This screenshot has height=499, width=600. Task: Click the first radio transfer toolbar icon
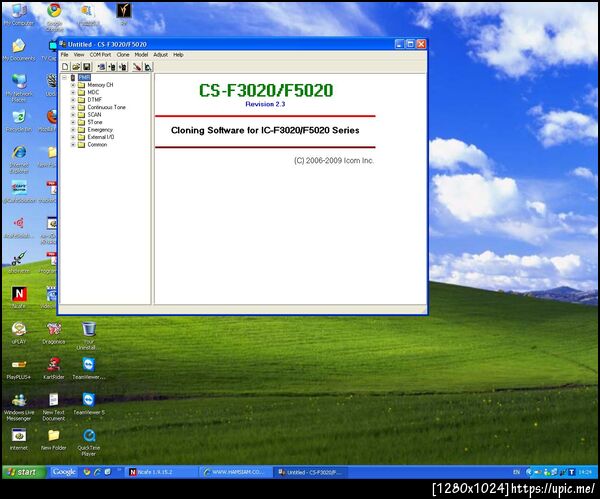click(112, 67)
